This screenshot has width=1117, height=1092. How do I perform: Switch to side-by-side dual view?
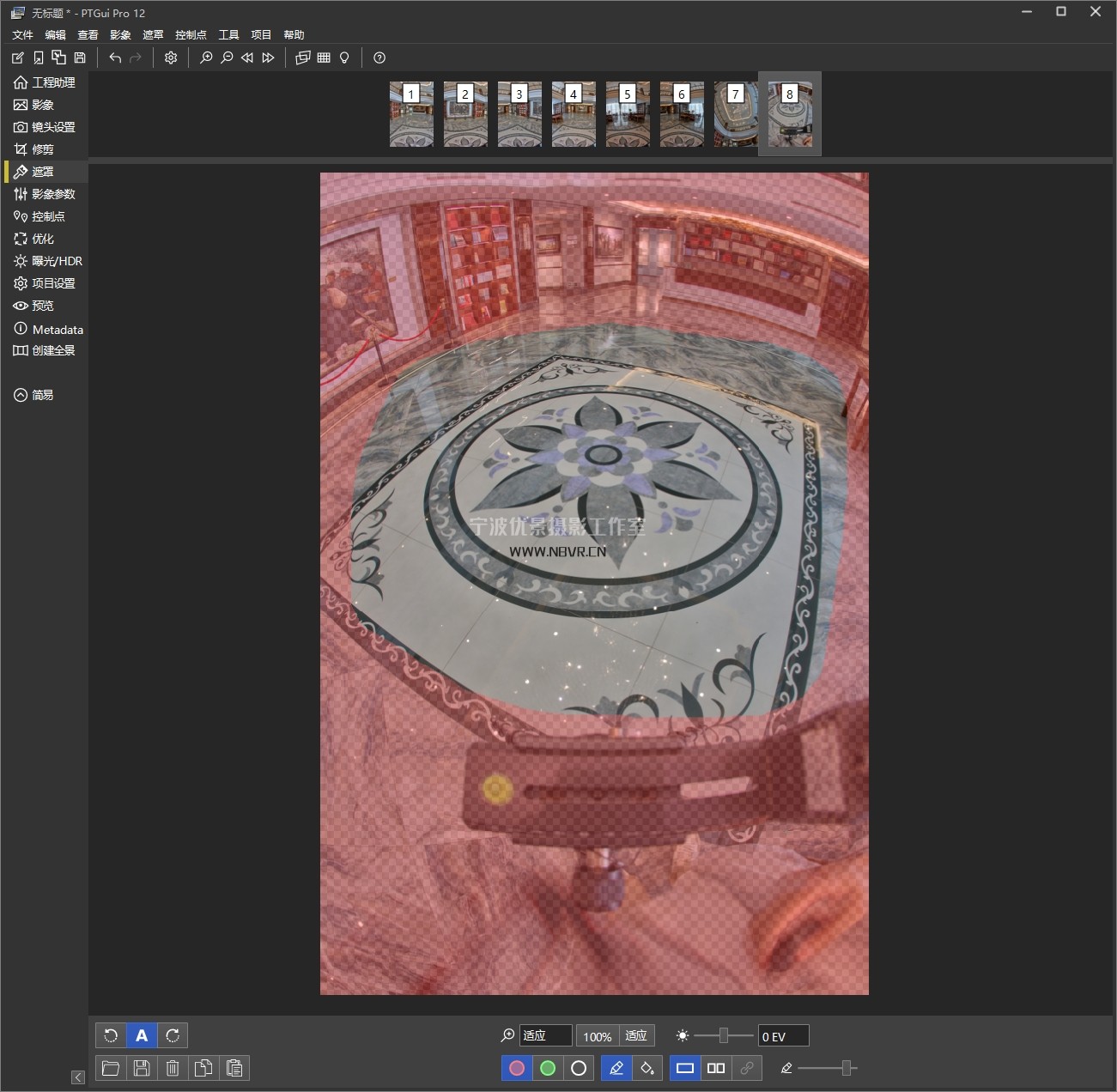716,1068
